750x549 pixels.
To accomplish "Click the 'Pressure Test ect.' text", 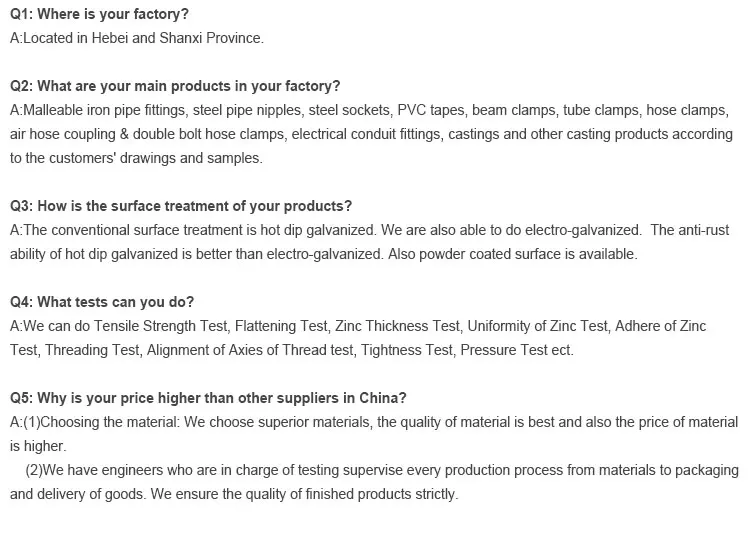I will pyautogui.click(x=517, y=350).
